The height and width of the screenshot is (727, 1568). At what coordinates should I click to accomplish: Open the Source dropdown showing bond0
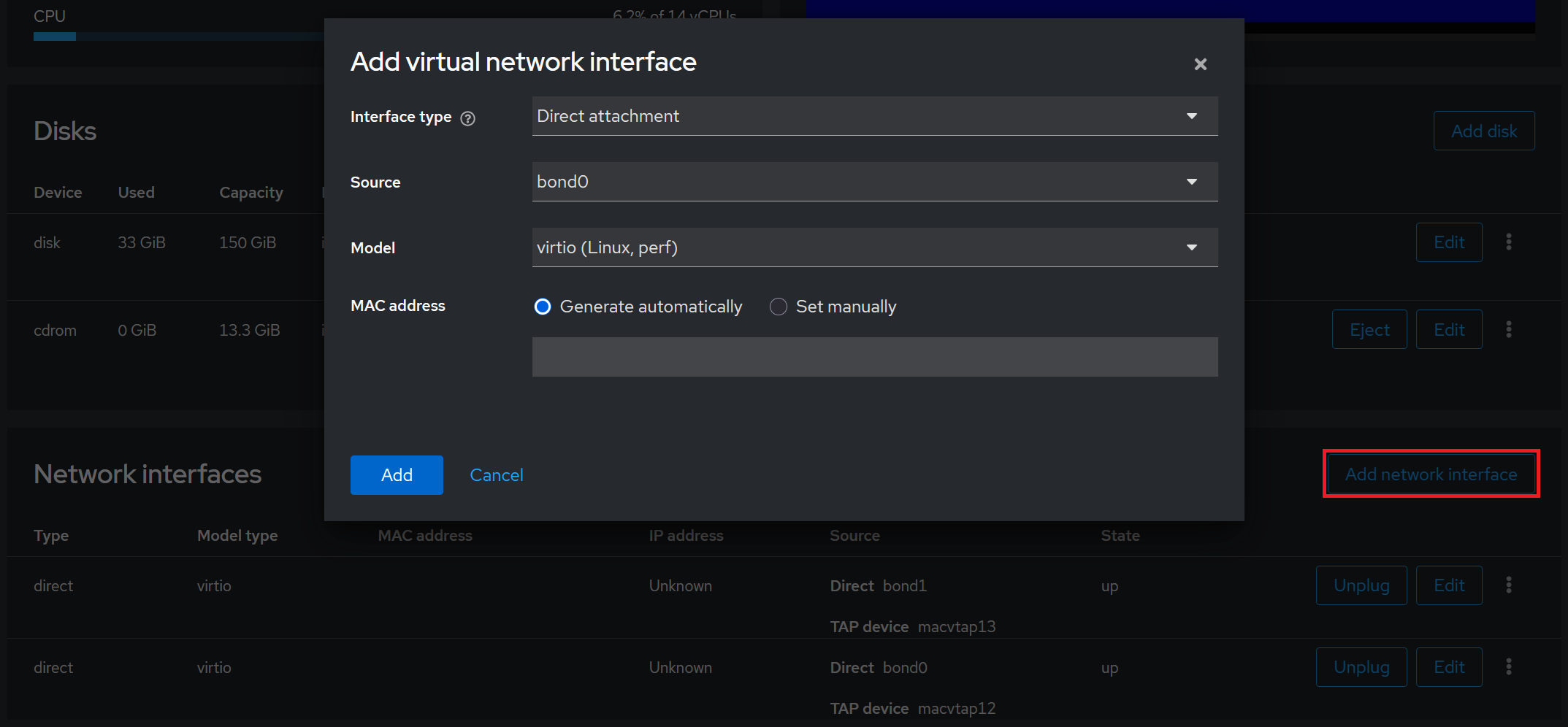point(875,182)
